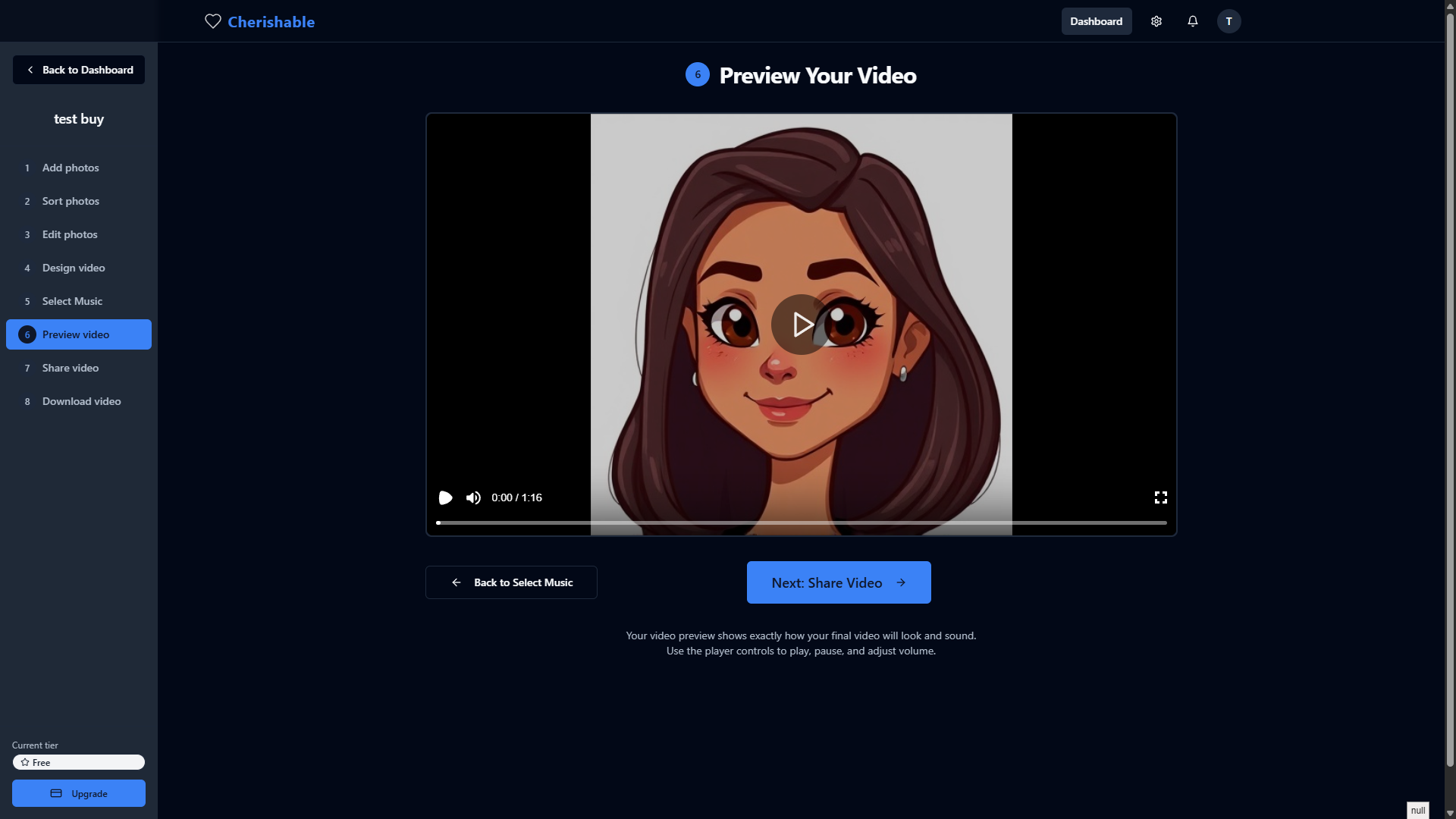Viewport: 1456px width, 819px height.
Task: Jump to the Share video step
Action: click(x=71, y=368)
